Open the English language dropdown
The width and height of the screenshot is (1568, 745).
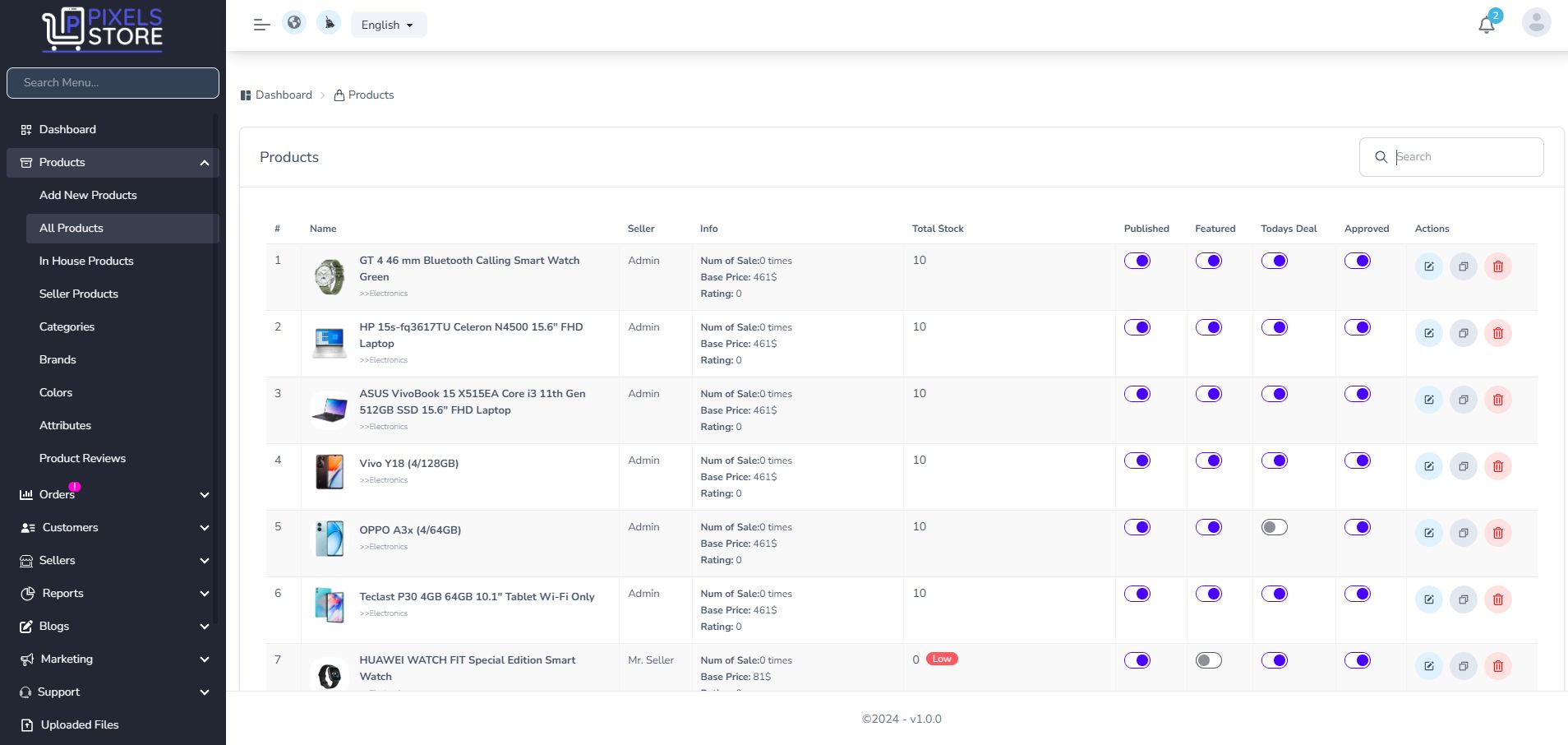tap(388, 25)
